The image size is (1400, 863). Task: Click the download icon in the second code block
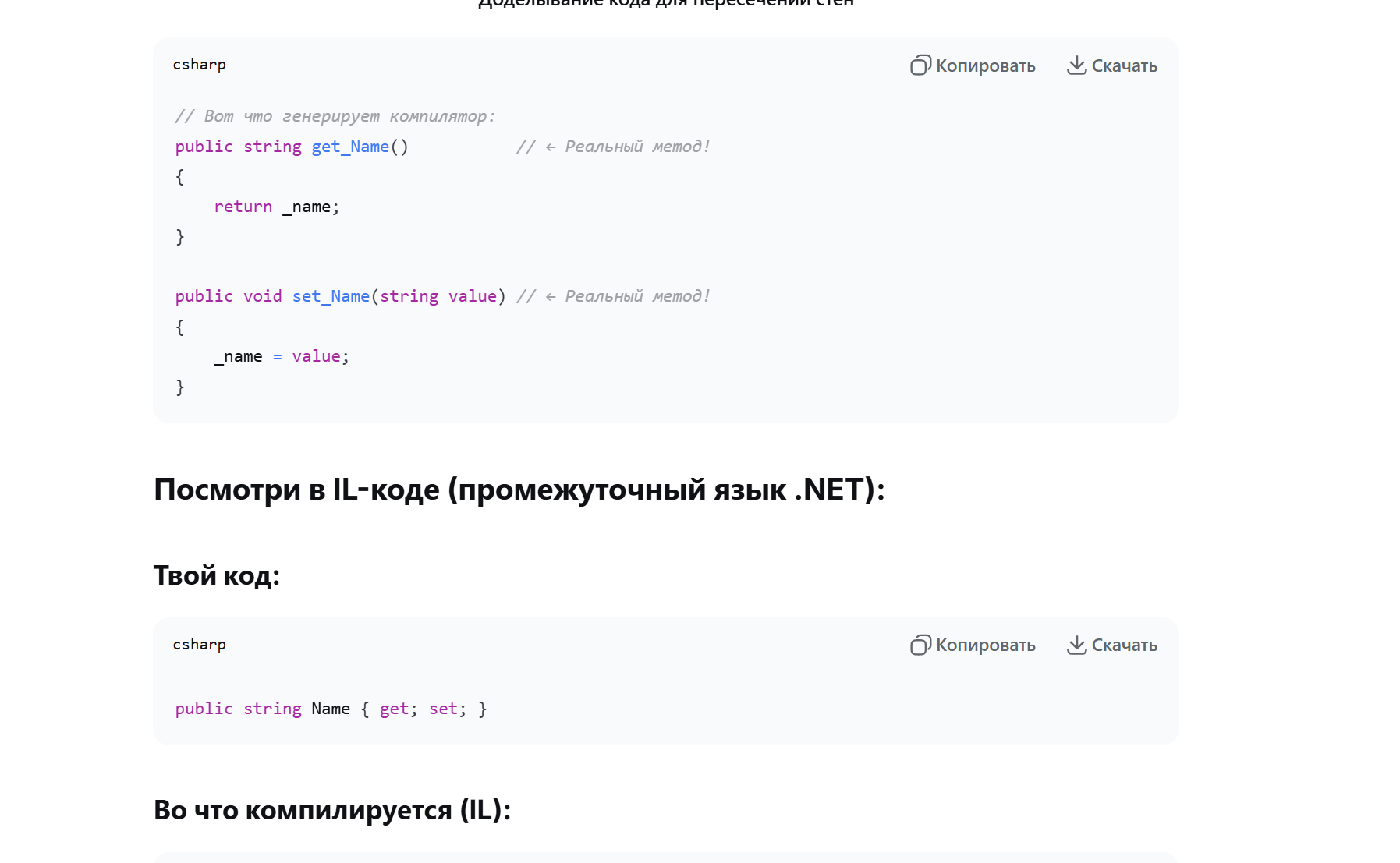[x=1076, y=645]
